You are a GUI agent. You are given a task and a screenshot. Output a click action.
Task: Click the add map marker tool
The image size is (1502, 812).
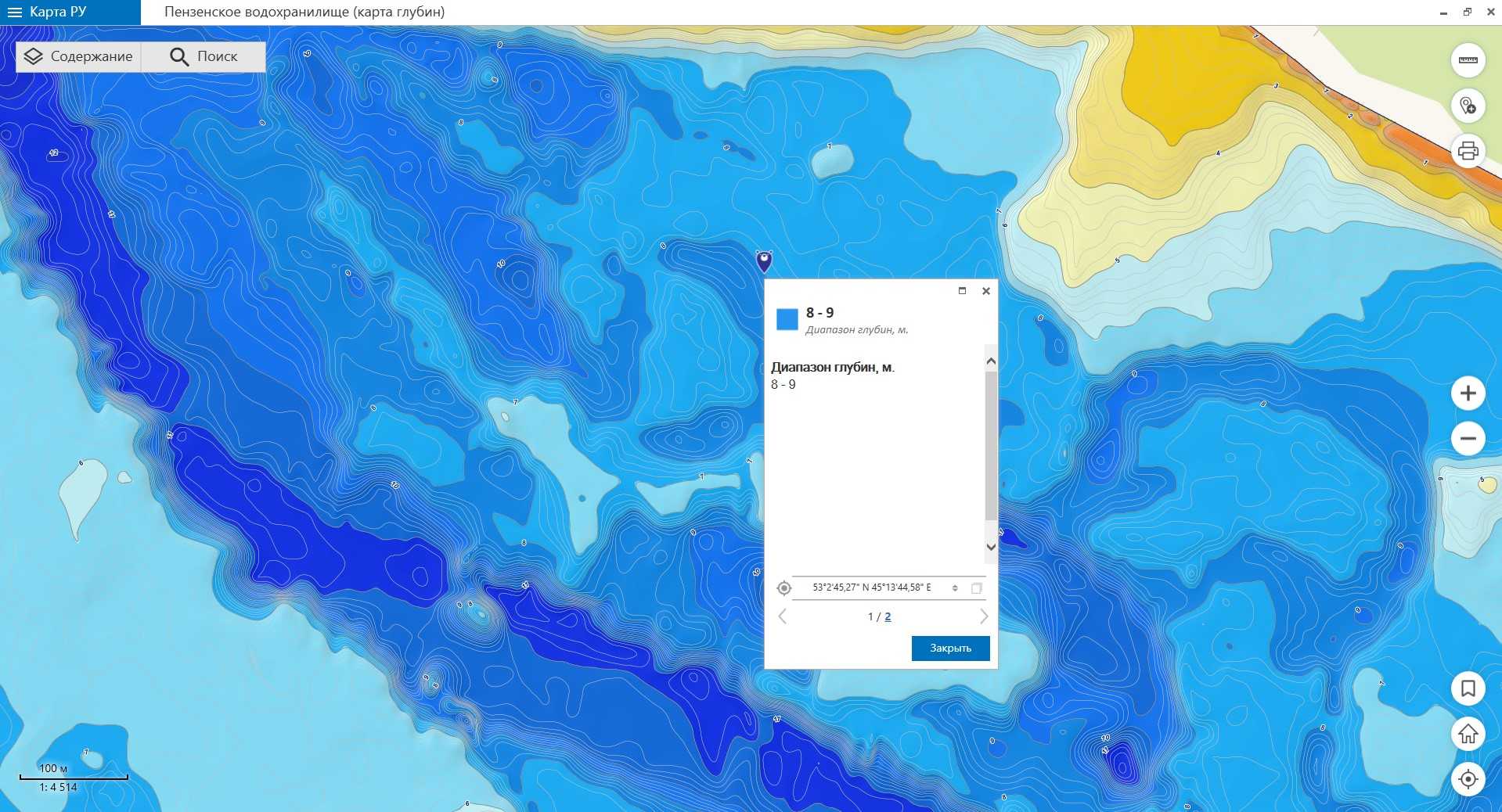point(1468,106)
